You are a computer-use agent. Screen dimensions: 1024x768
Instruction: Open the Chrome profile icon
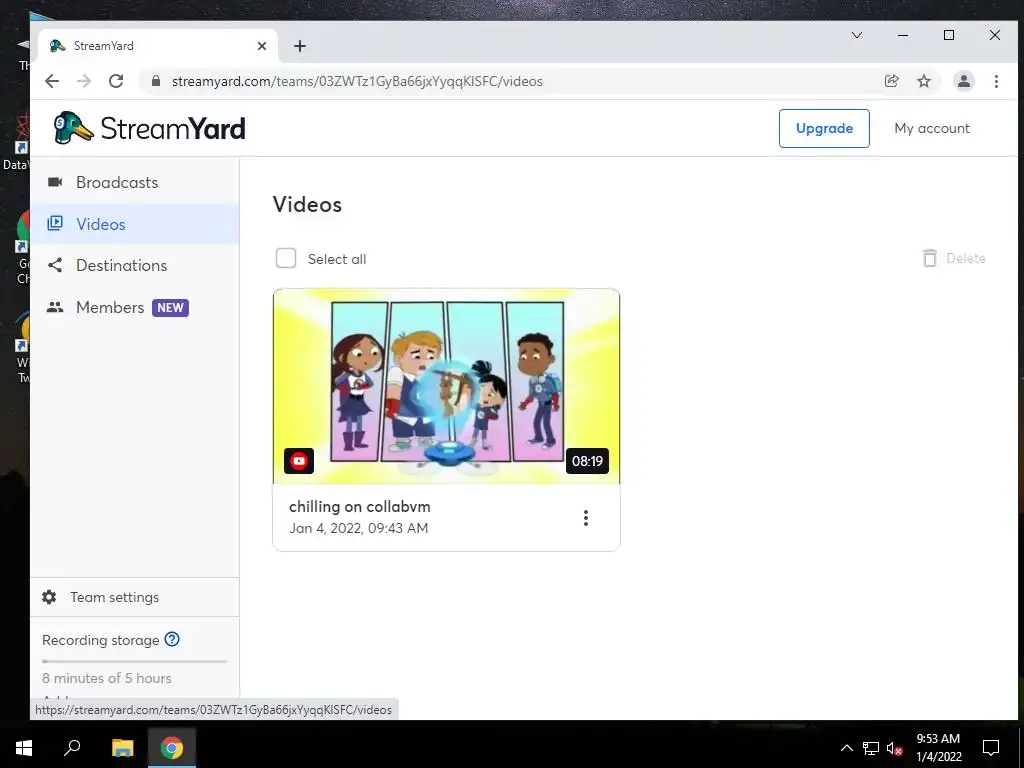(x=963, y=81)
